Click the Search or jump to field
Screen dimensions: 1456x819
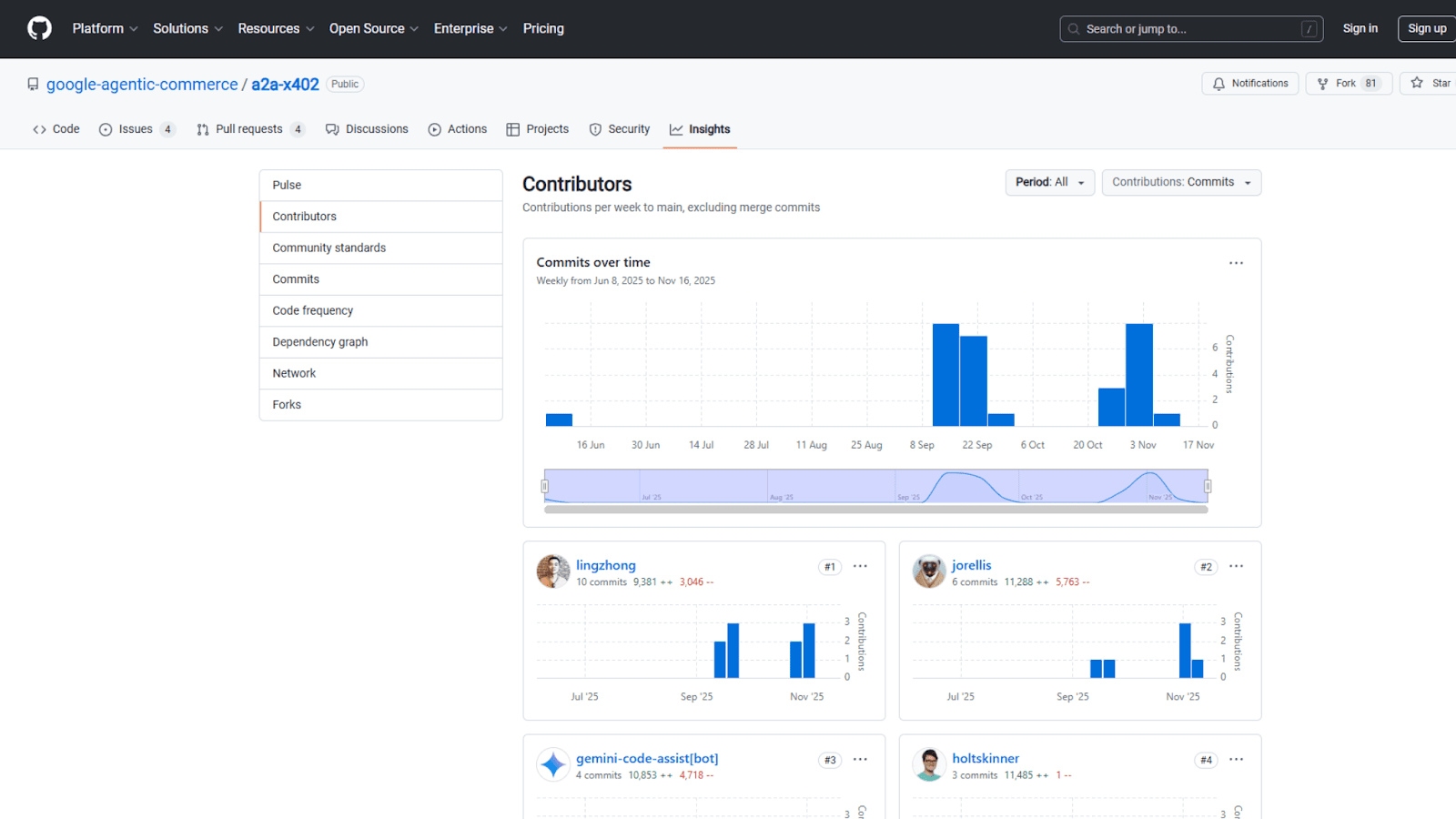pyautogui.click(x=1191, y=28)
